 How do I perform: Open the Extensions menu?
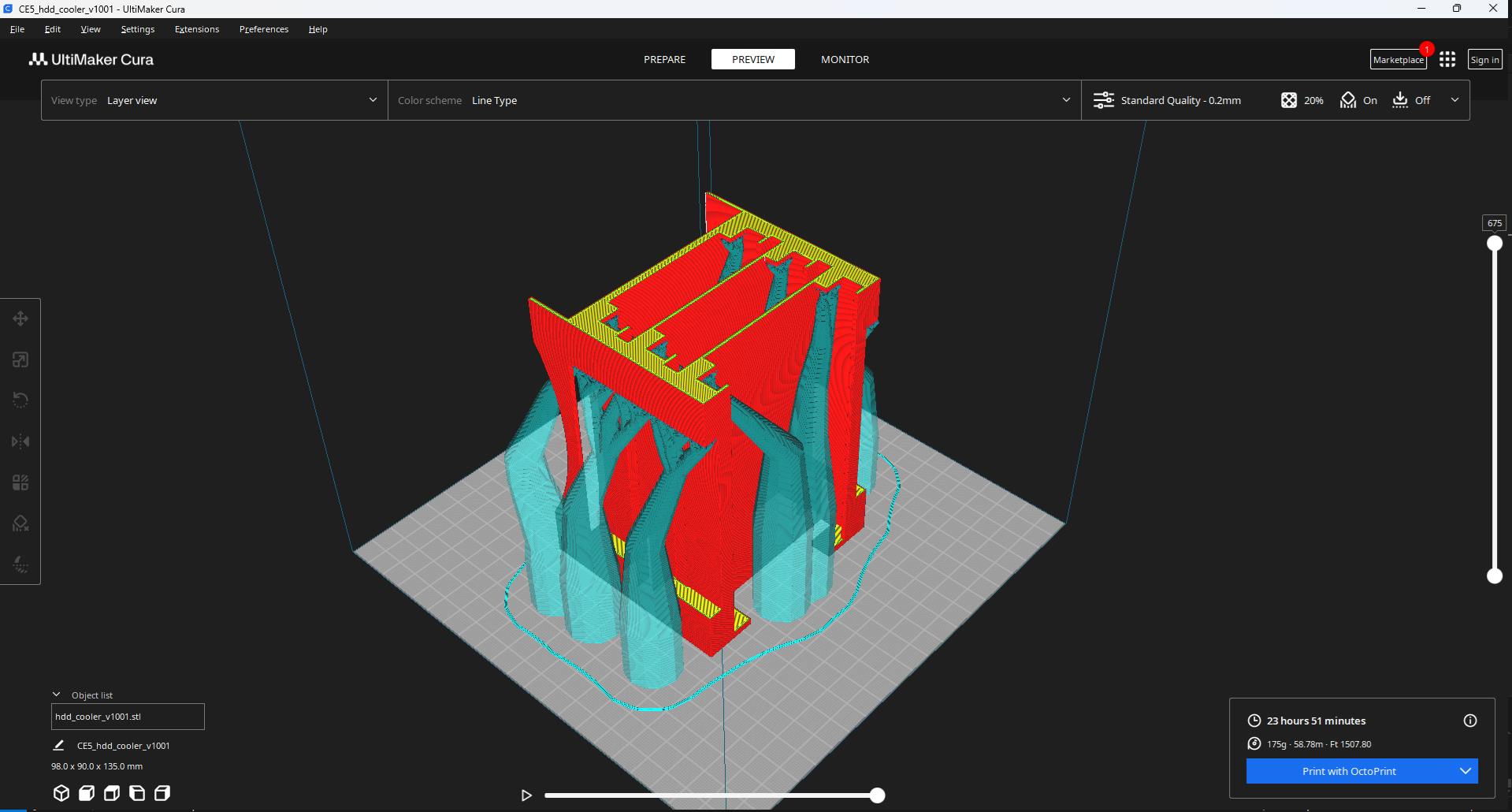point(197,29)
